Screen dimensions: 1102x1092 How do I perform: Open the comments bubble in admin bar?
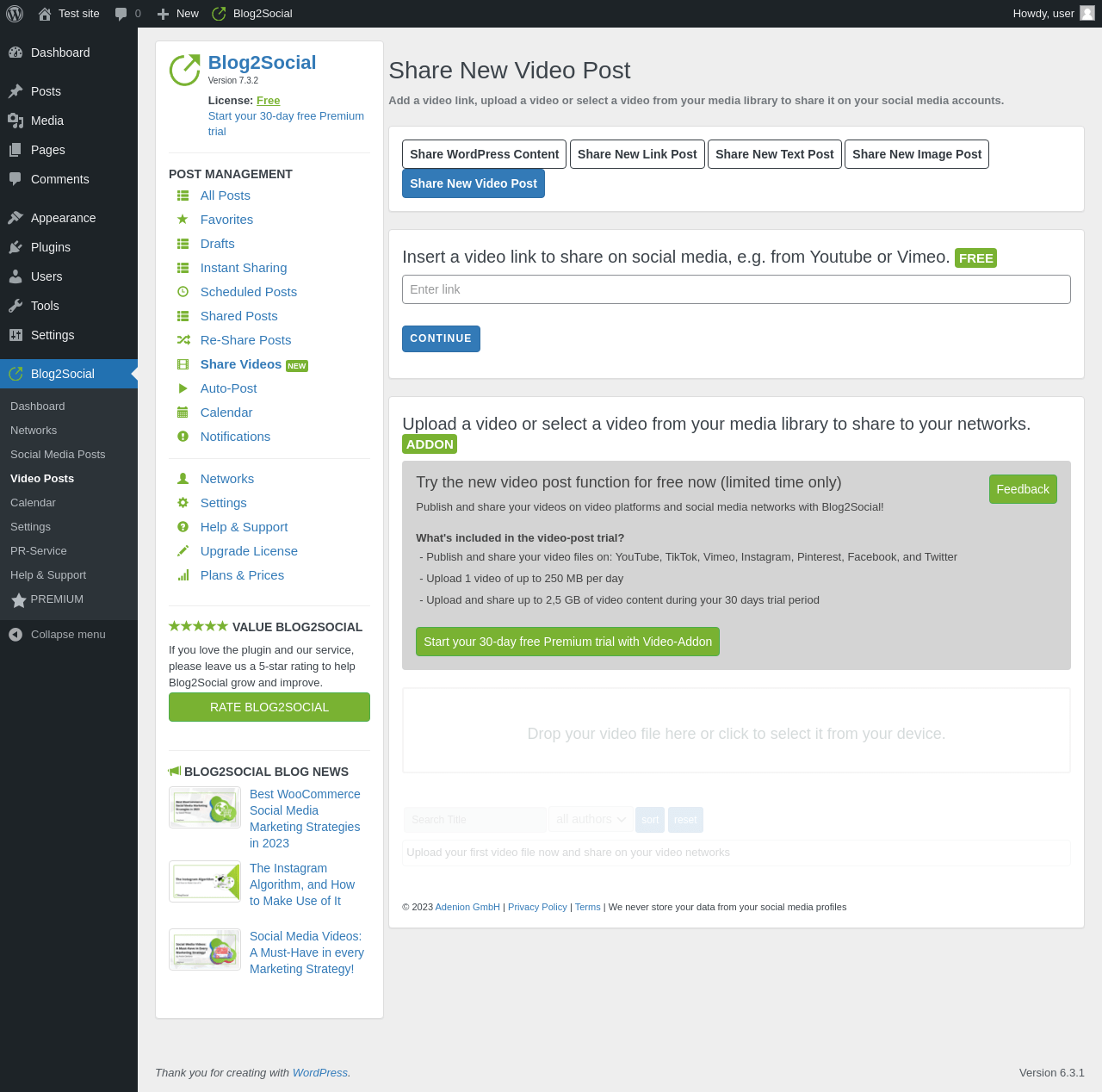(x=121, y=14)
